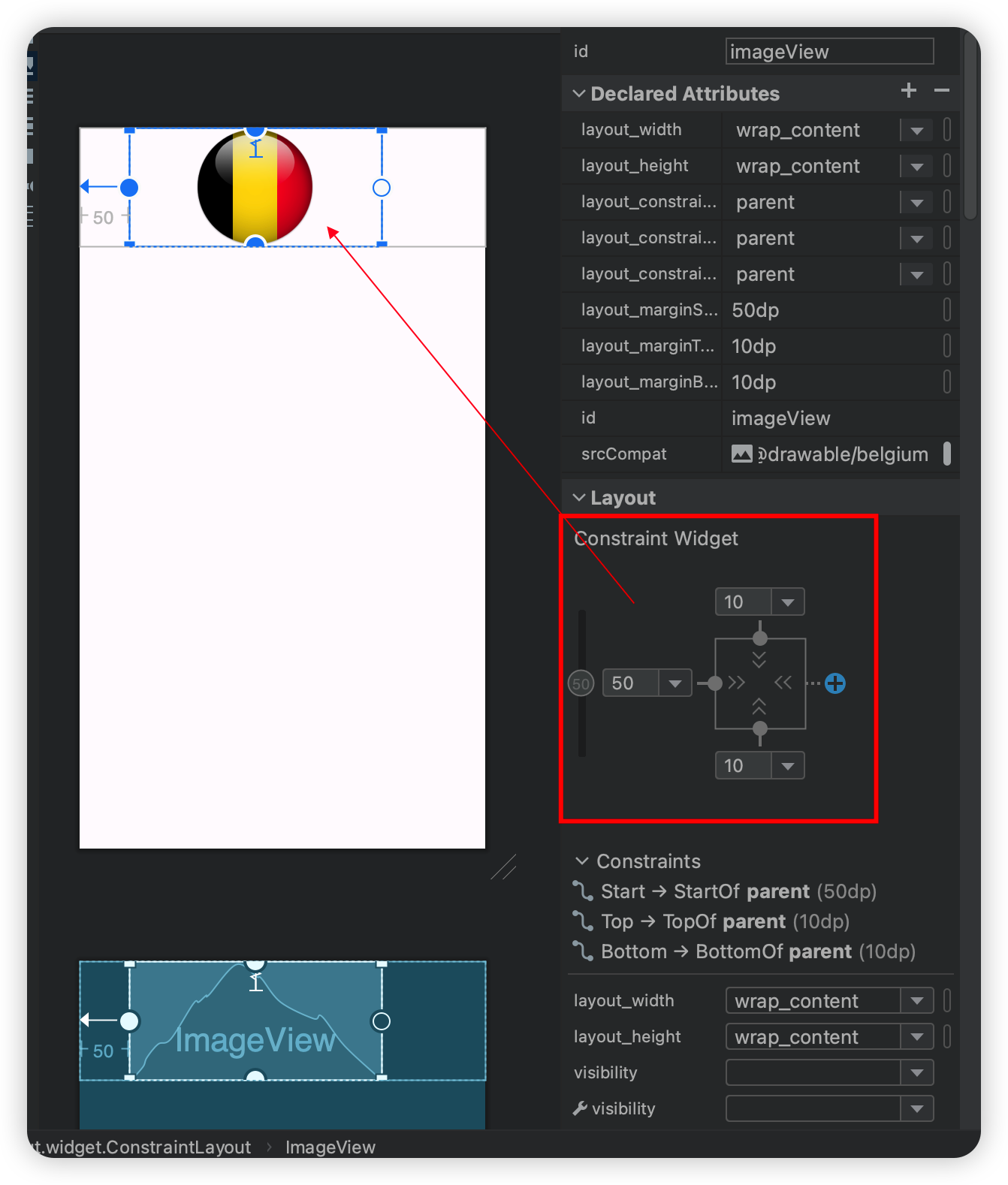Select the ImageView in blueprint view
Screen dimensions: 1008x1185
255,1021
